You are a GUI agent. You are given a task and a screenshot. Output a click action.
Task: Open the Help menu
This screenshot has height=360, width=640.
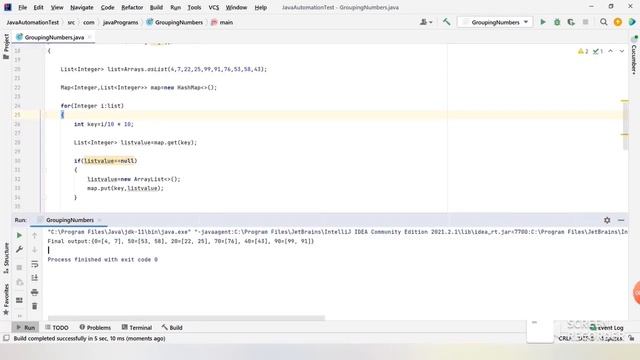click(x=260, y=7)
